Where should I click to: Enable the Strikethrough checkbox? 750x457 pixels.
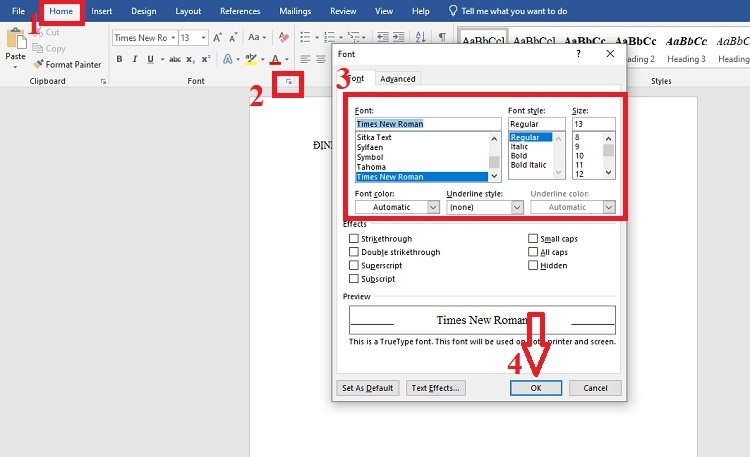[x=353, y=239]
